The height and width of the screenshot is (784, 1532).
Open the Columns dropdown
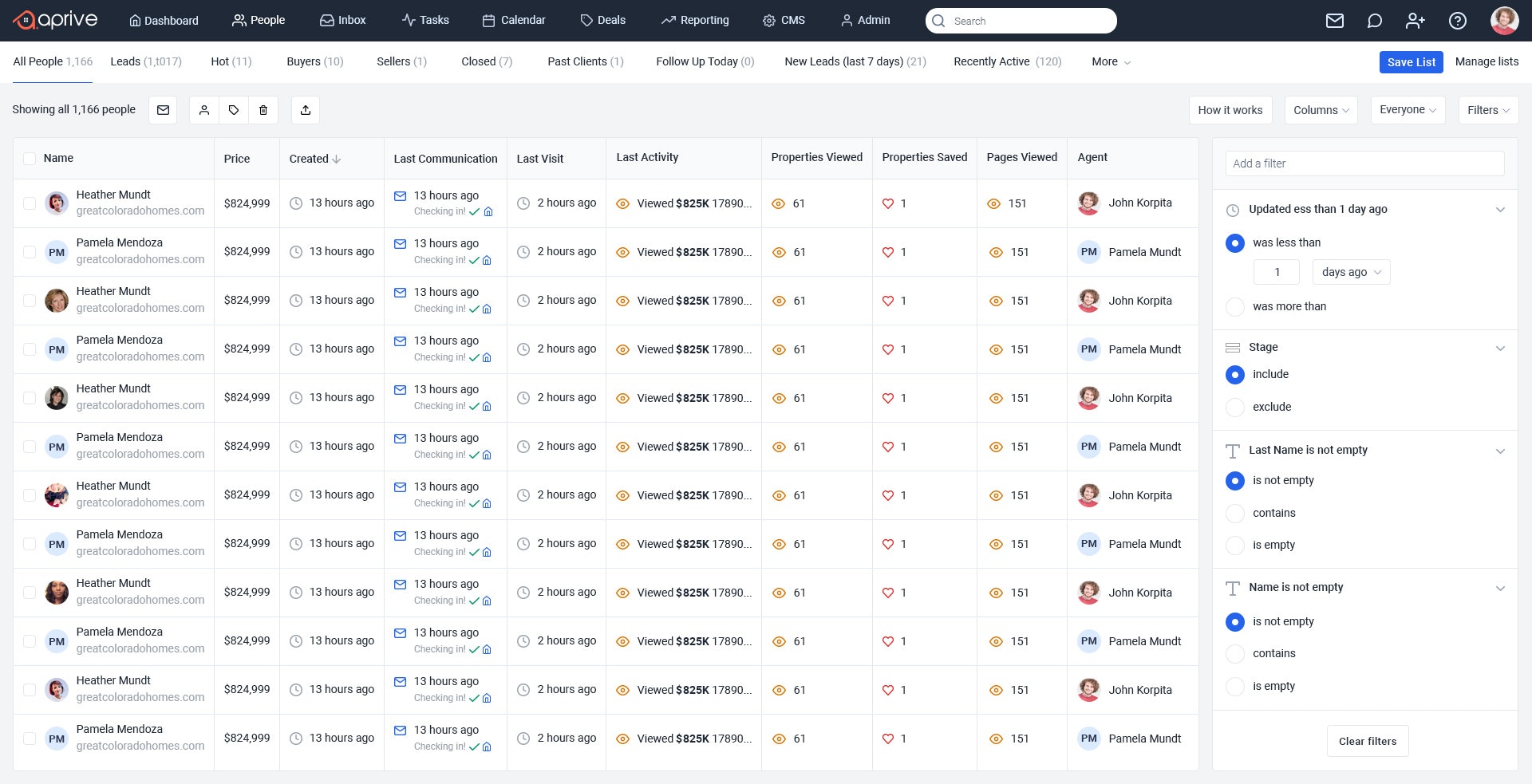[x=1321, y=110]
